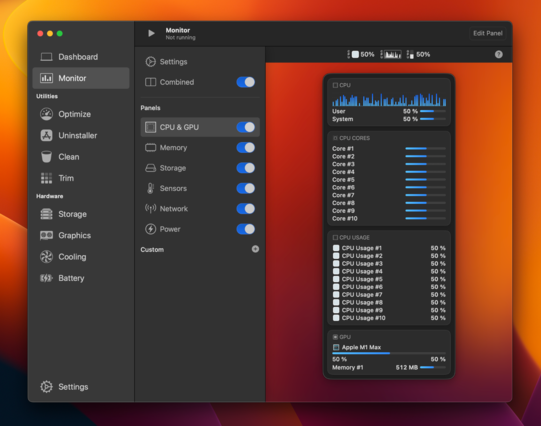Click the Power lightning bolt icon
This screenshot has height=426, width=541.
(x=150, y=229)
